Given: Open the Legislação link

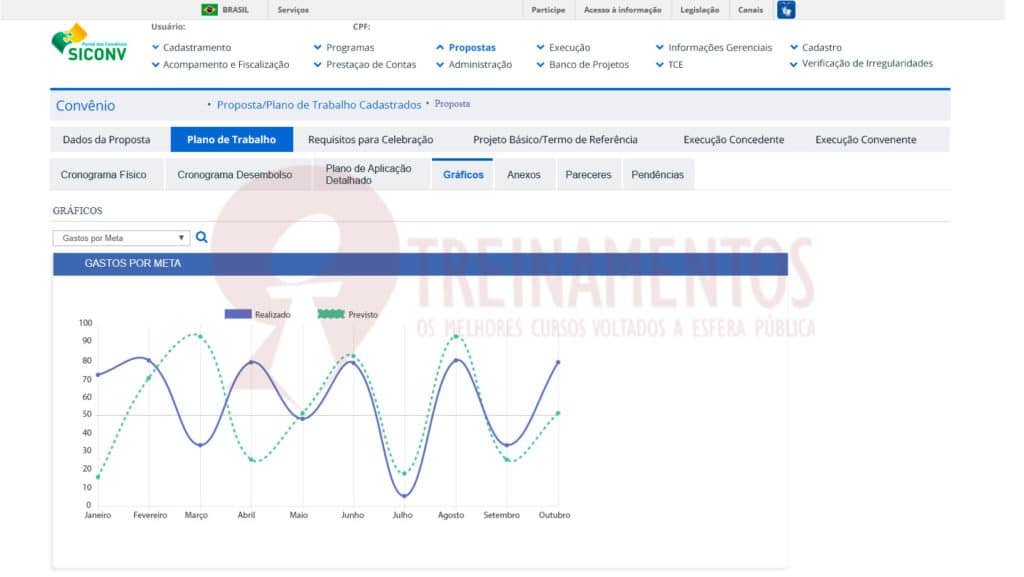Looking at the screenshot, I should coord(699,10).
